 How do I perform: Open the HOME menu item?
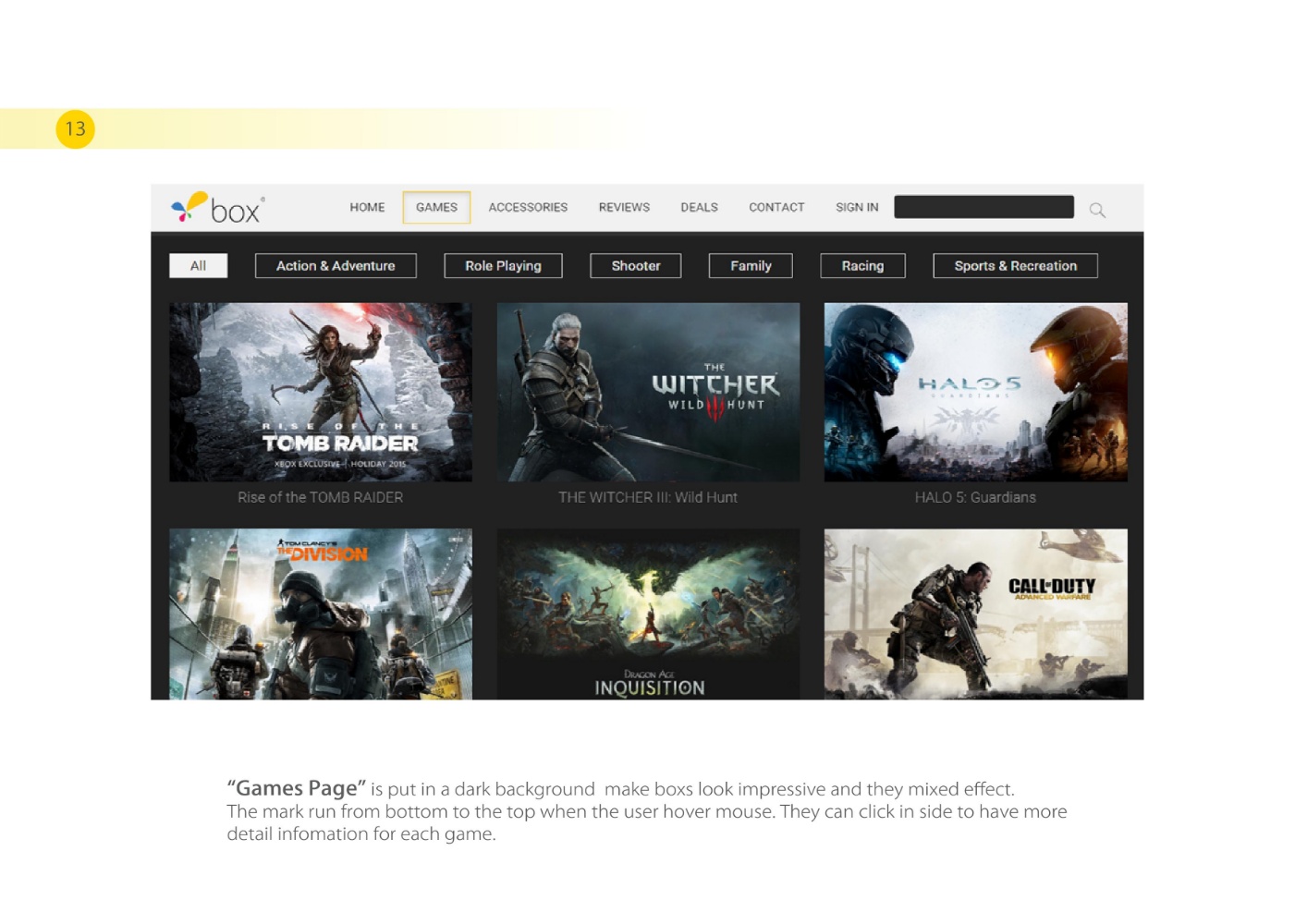pos(367,208)
